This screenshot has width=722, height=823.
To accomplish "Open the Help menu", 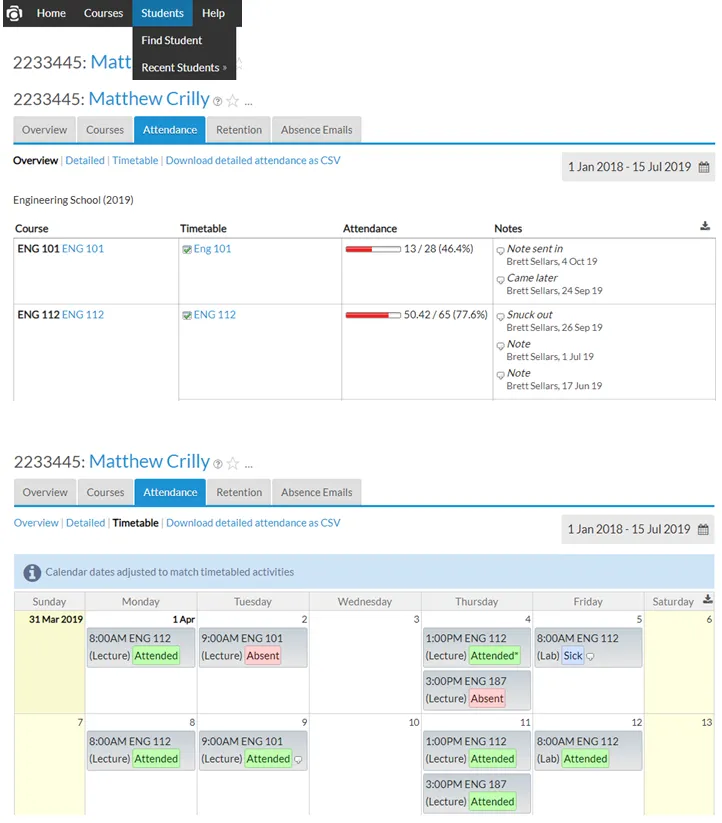I will pos(213,13).
